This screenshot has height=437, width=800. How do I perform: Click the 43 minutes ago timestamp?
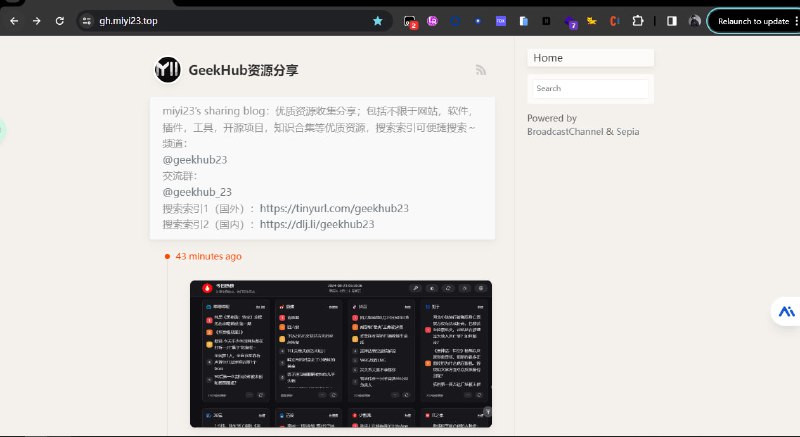[208, 256]
